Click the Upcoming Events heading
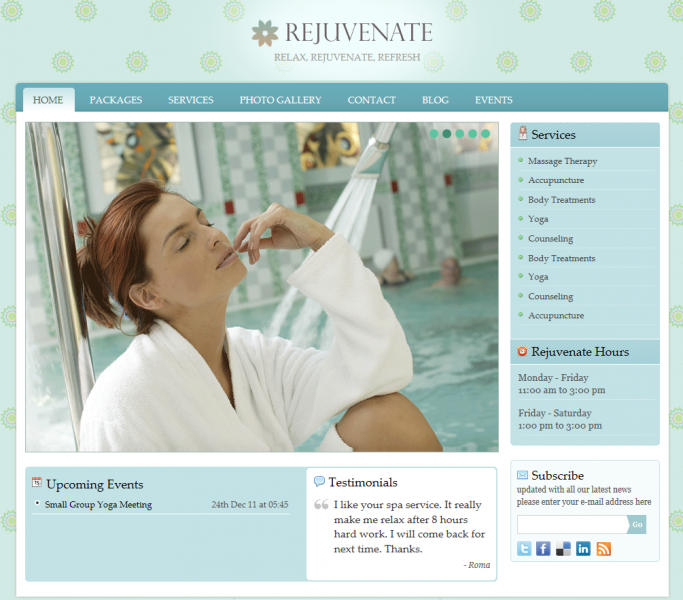The image size is (683, 600). [x=95, y=485]
